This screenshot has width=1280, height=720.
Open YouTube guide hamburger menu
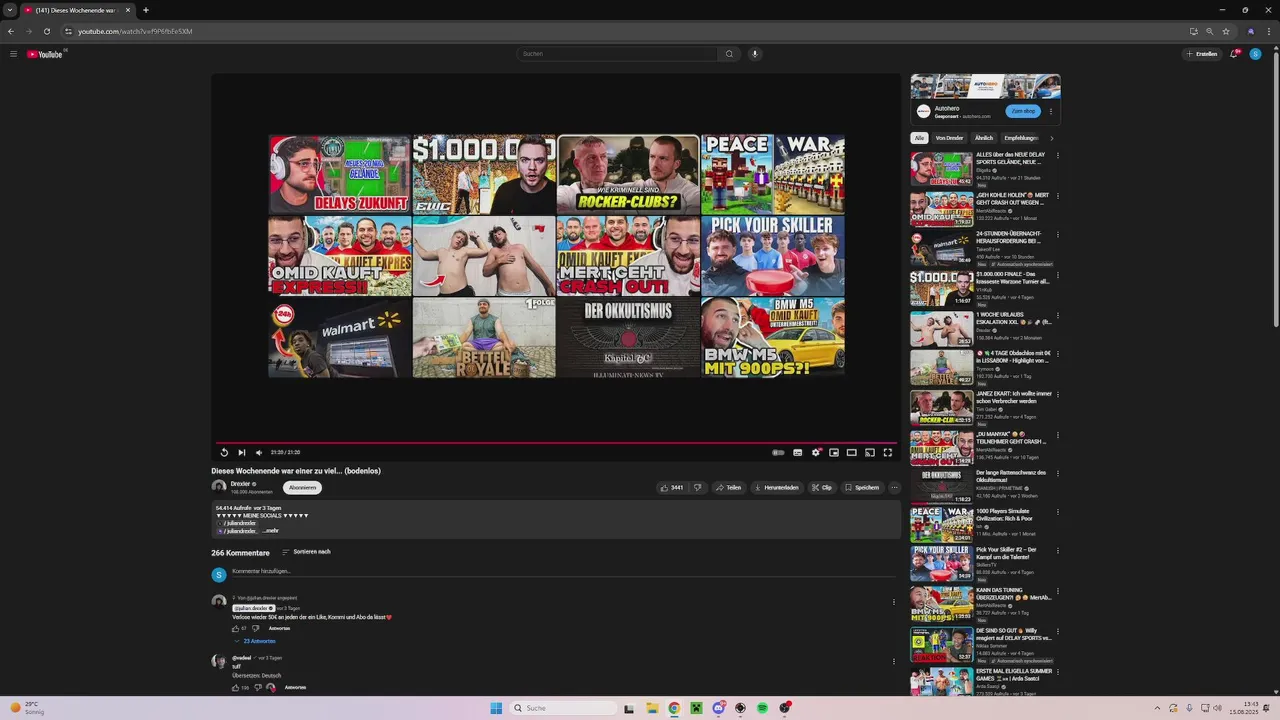13,54
